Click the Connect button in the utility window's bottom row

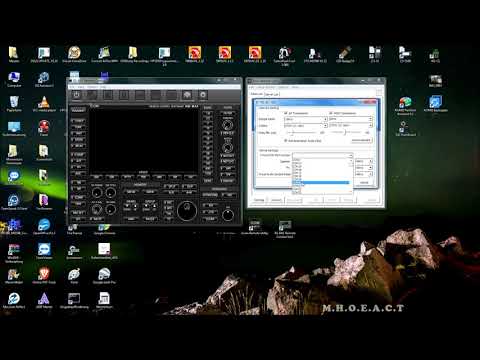276,200
